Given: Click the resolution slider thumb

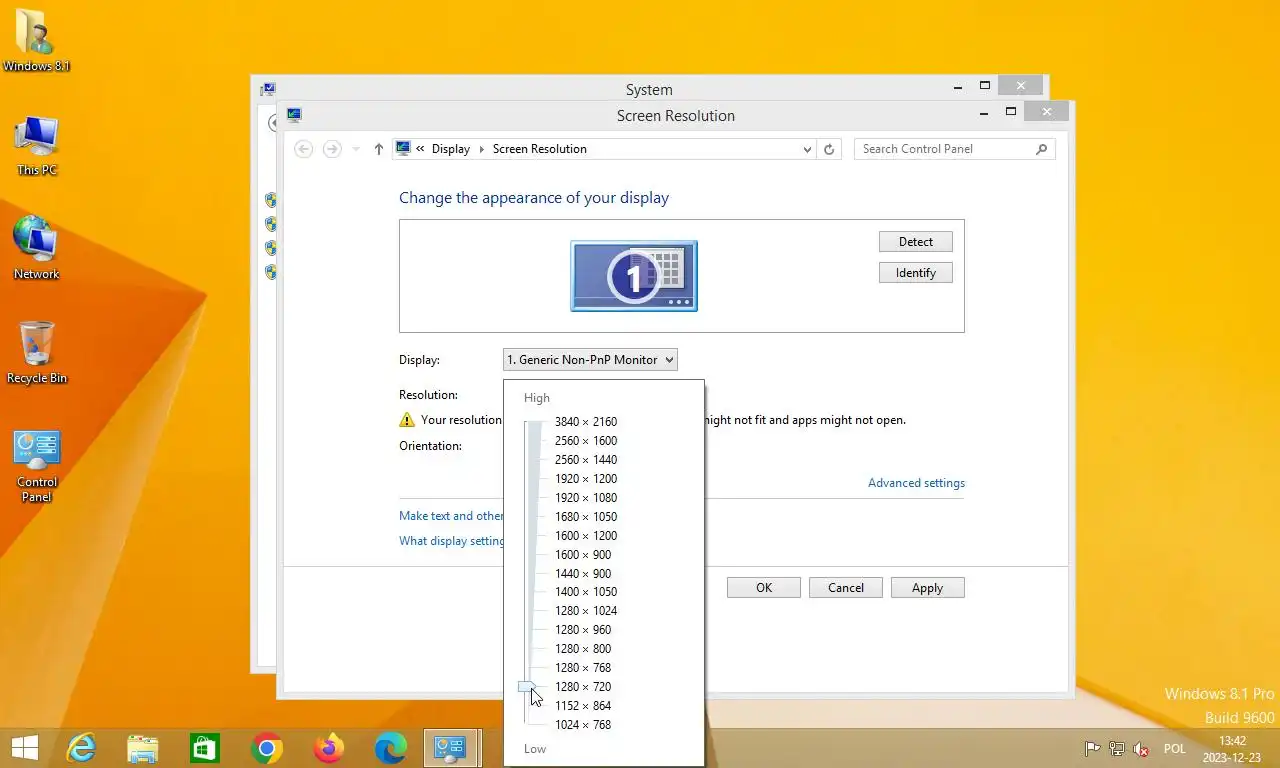Looking at the screenshot, I should click(x=528, y=687).
